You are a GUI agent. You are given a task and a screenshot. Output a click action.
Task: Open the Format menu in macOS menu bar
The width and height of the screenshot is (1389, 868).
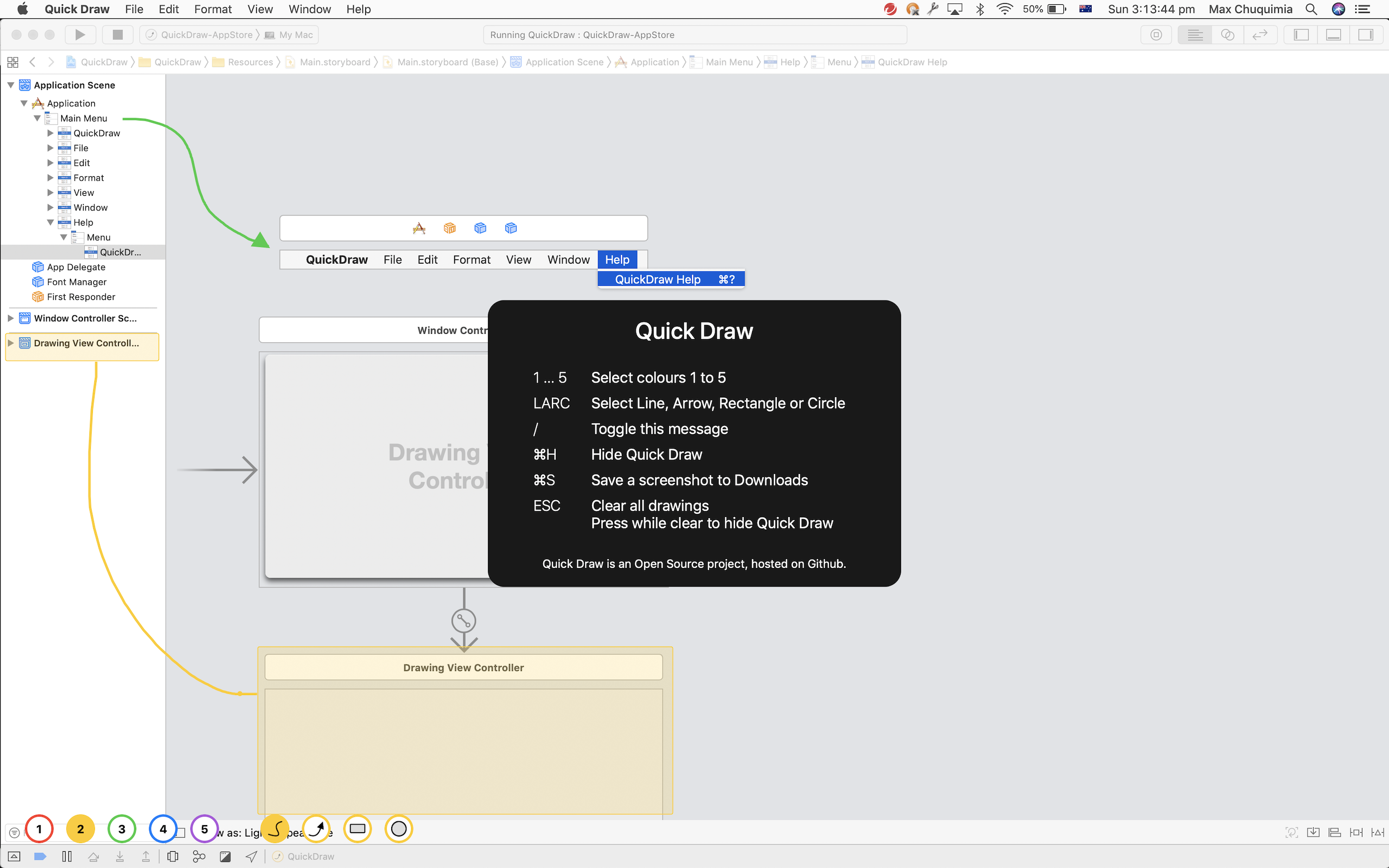tap(212, 9)
